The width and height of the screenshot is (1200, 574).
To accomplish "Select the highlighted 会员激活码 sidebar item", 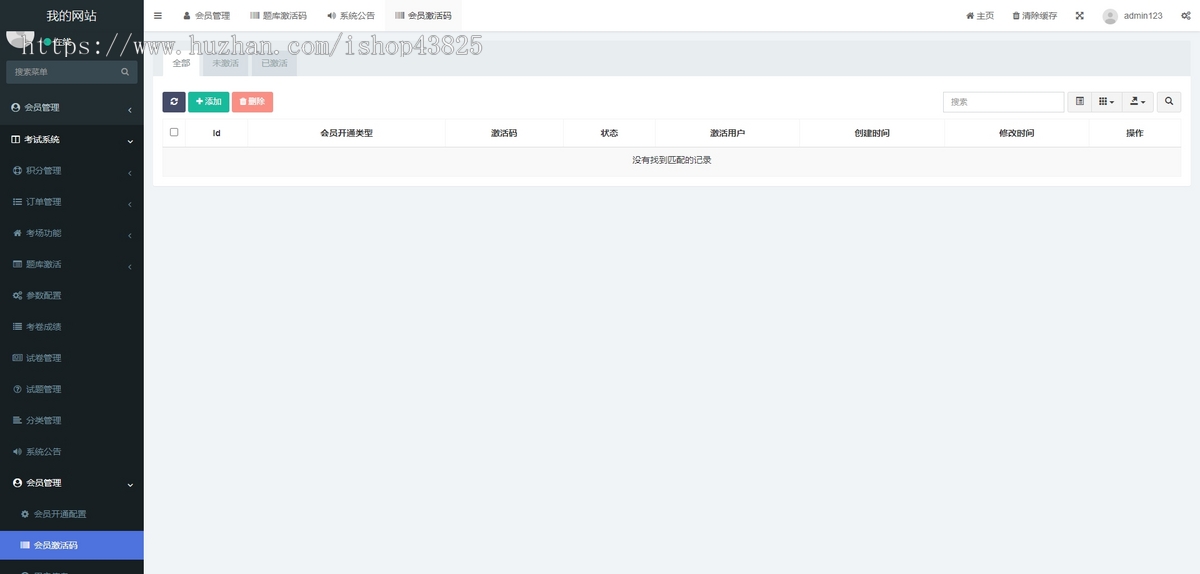I will 72,545.
